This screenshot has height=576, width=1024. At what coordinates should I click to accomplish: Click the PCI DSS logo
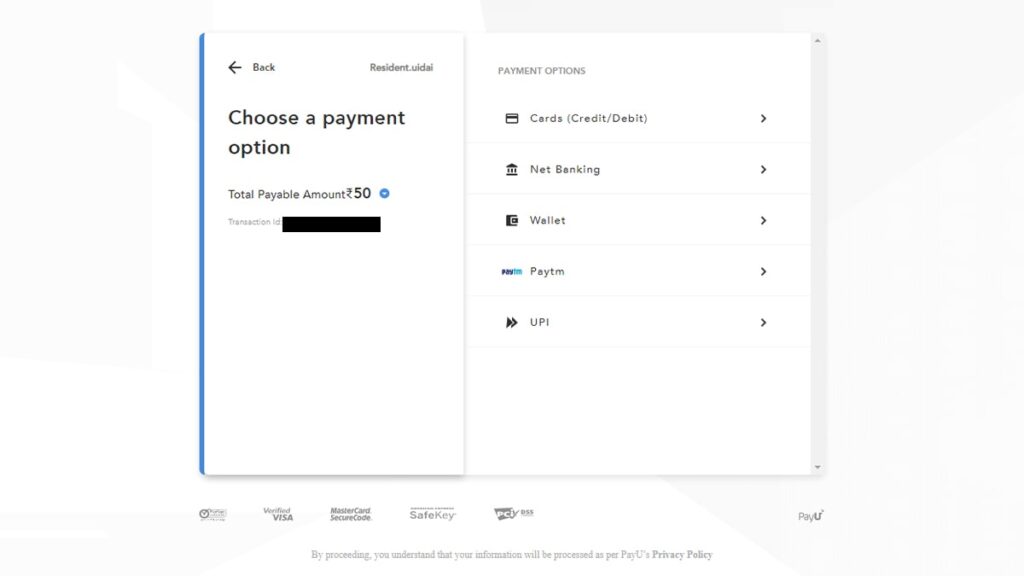pyautogui.click(x=514, y=514)
